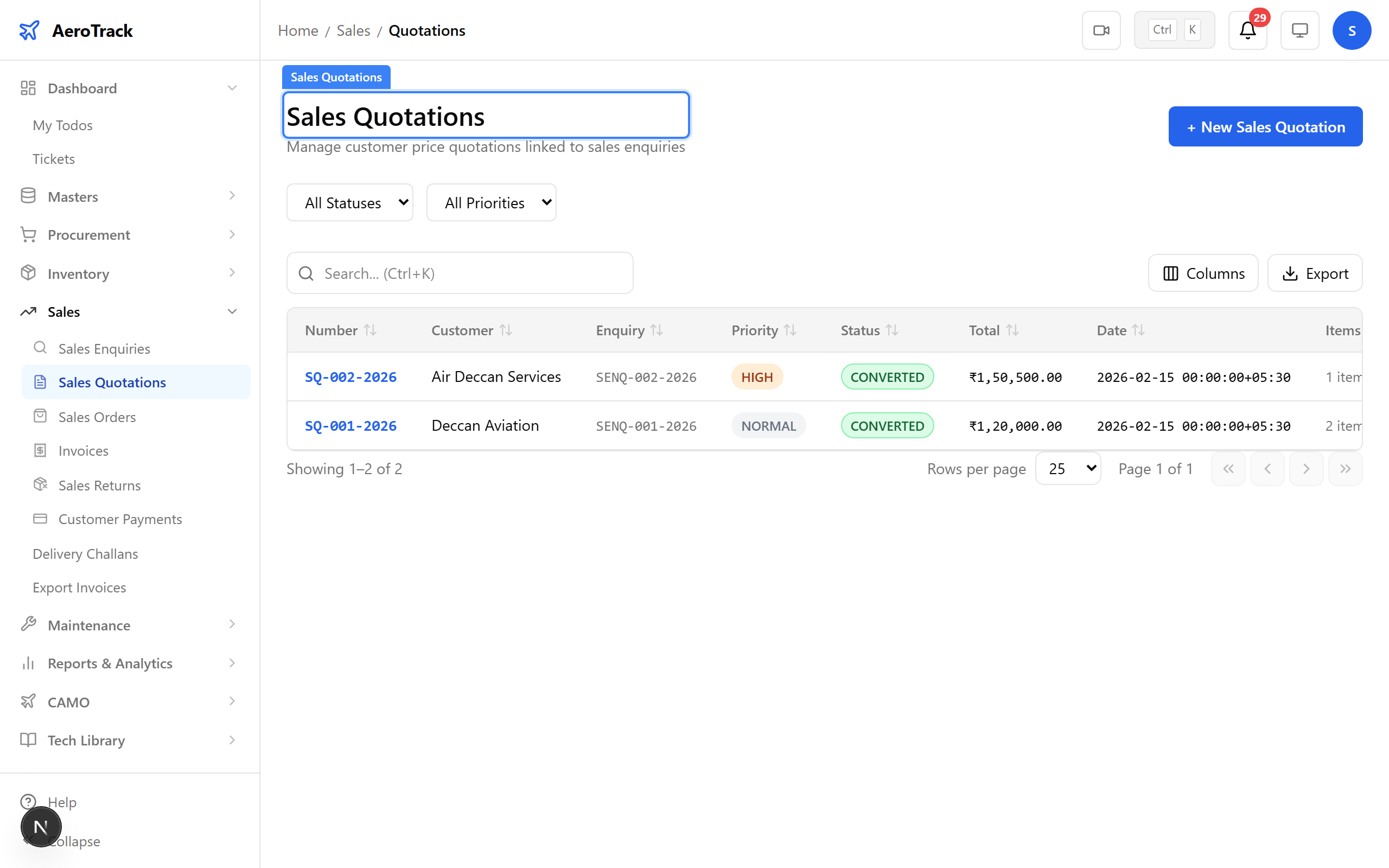This screenshot has width=1389, height=868.
Task: Go to Customer Payments page
Action: [x=120, y=519]
